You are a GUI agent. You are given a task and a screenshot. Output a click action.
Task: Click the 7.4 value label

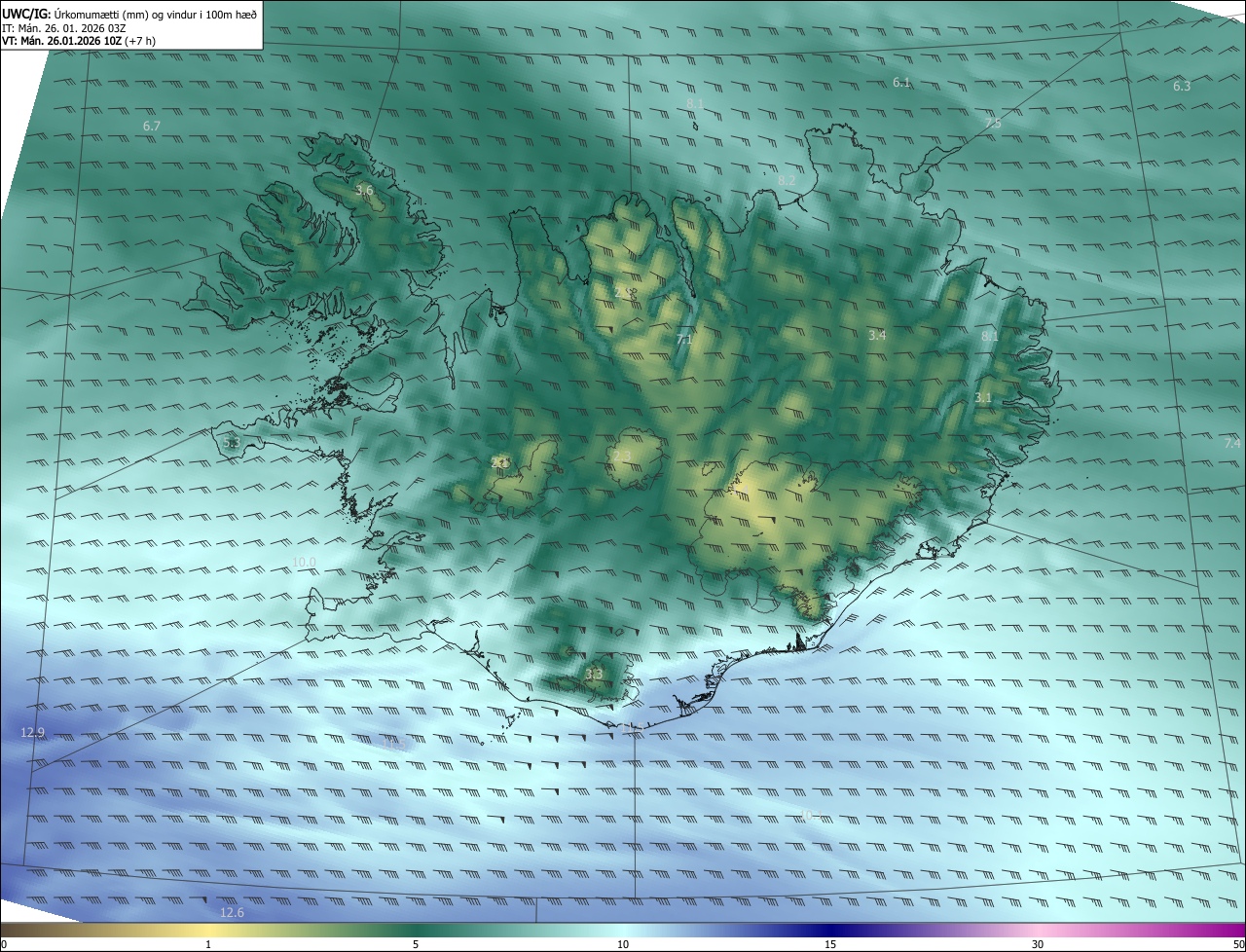tap(1232, 444)
